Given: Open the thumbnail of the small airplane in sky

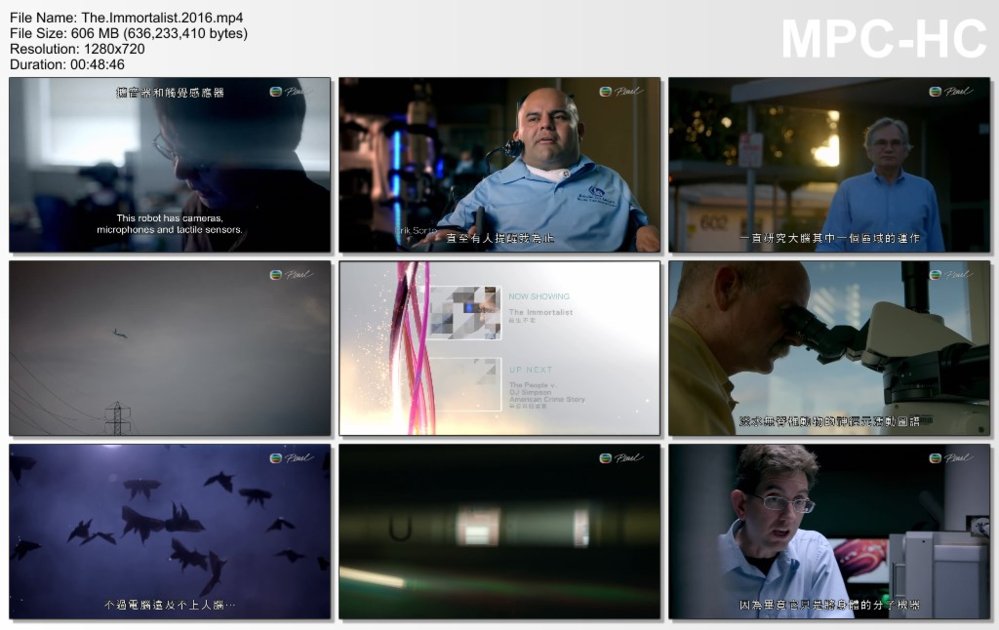Looking at the screenshot, I should point(170,348).
